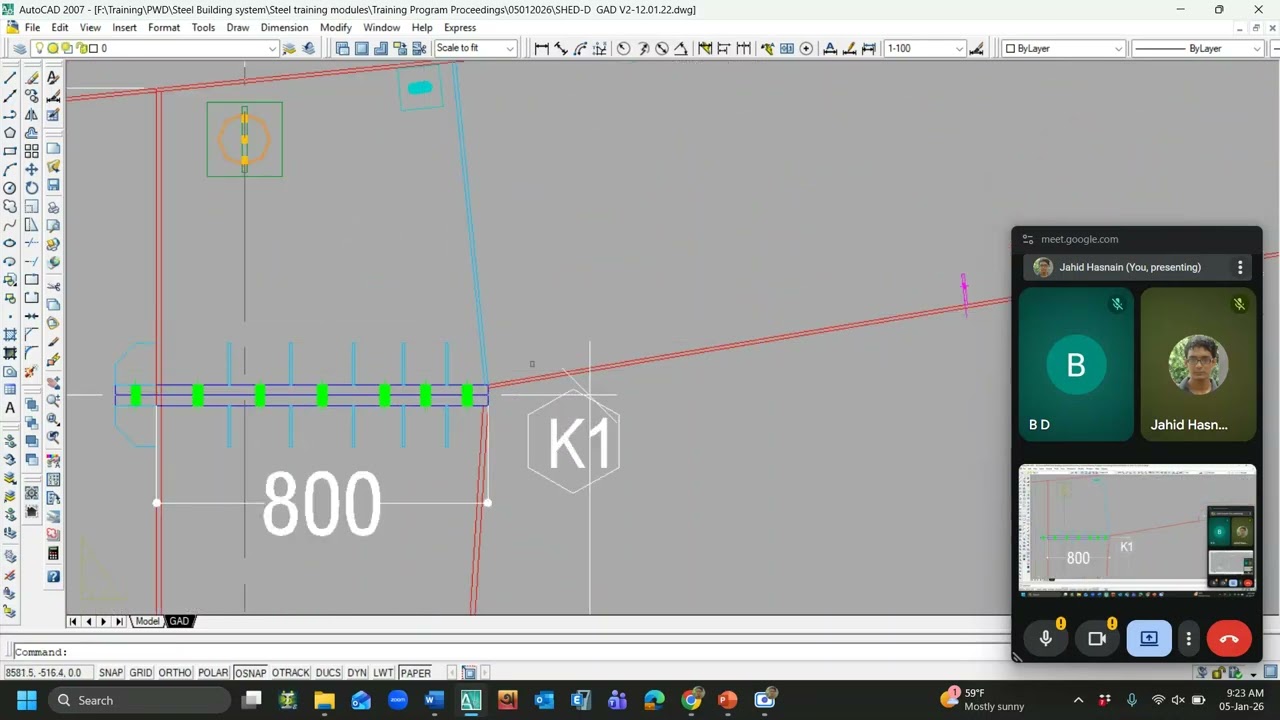
Task: Select the Move modify tool
Action: (x=32, y=169)
